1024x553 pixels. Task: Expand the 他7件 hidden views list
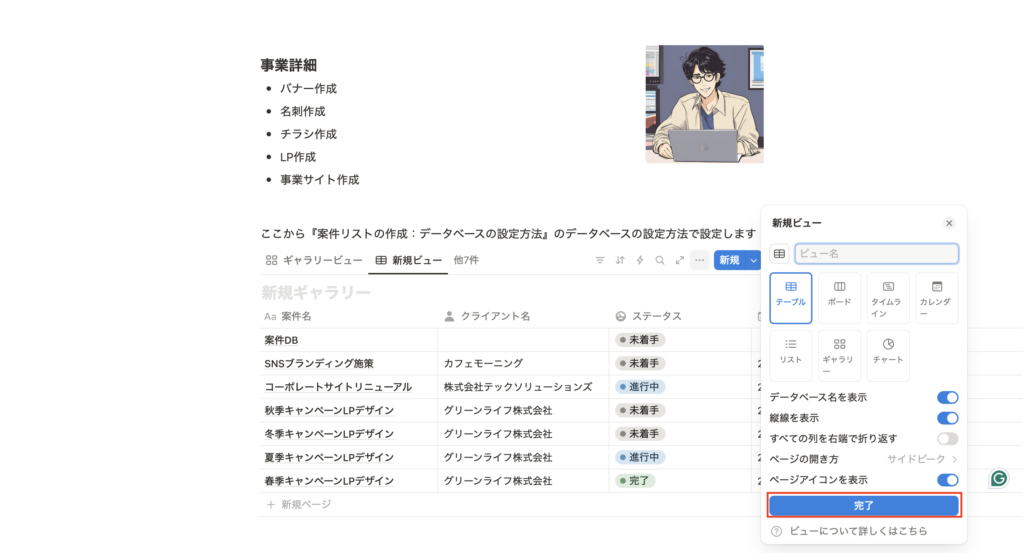click(x=466, y=260)
